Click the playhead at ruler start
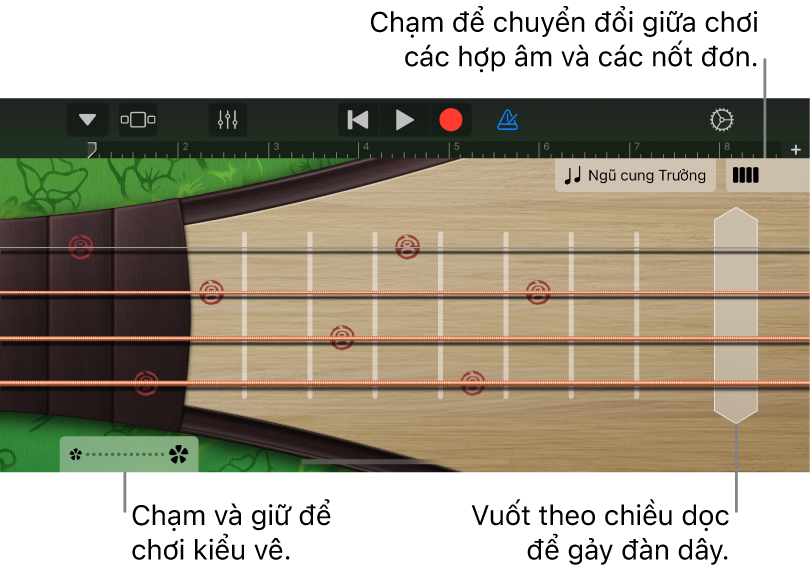The width and height of the screenshot is (811, 577). pyautogui.click(x=92, y=150)
